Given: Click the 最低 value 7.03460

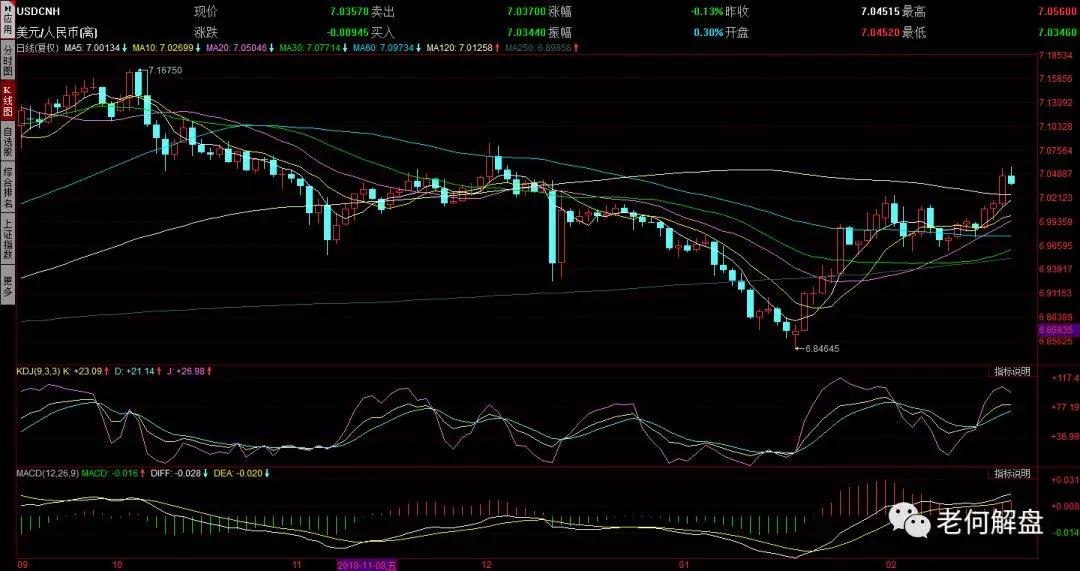Looking at the screenshot, I should pyautogui.click(x=1057, y=32).
